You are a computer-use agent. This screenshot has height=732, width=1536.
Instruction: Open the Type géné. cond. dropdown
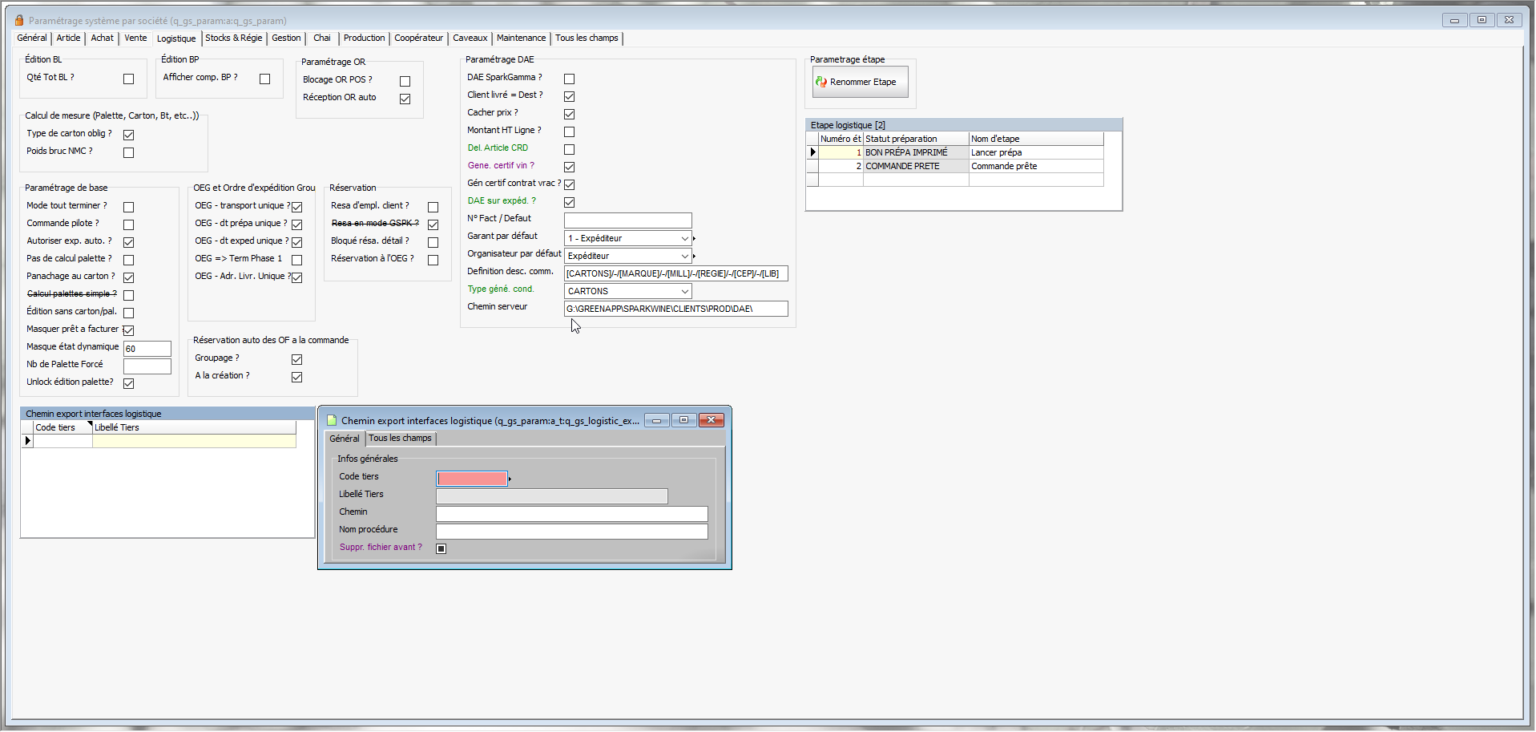(684, 292)
